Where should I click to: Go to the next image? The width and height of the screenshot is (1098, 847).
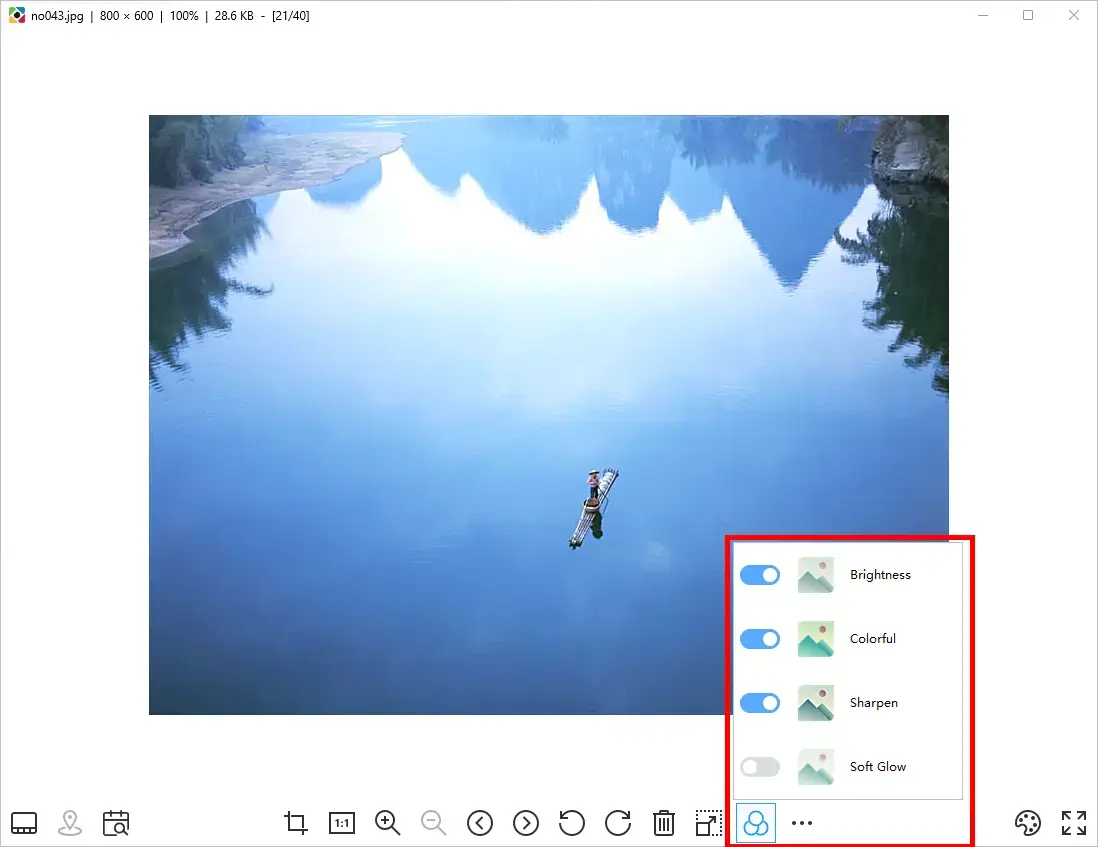pos(525,823)
